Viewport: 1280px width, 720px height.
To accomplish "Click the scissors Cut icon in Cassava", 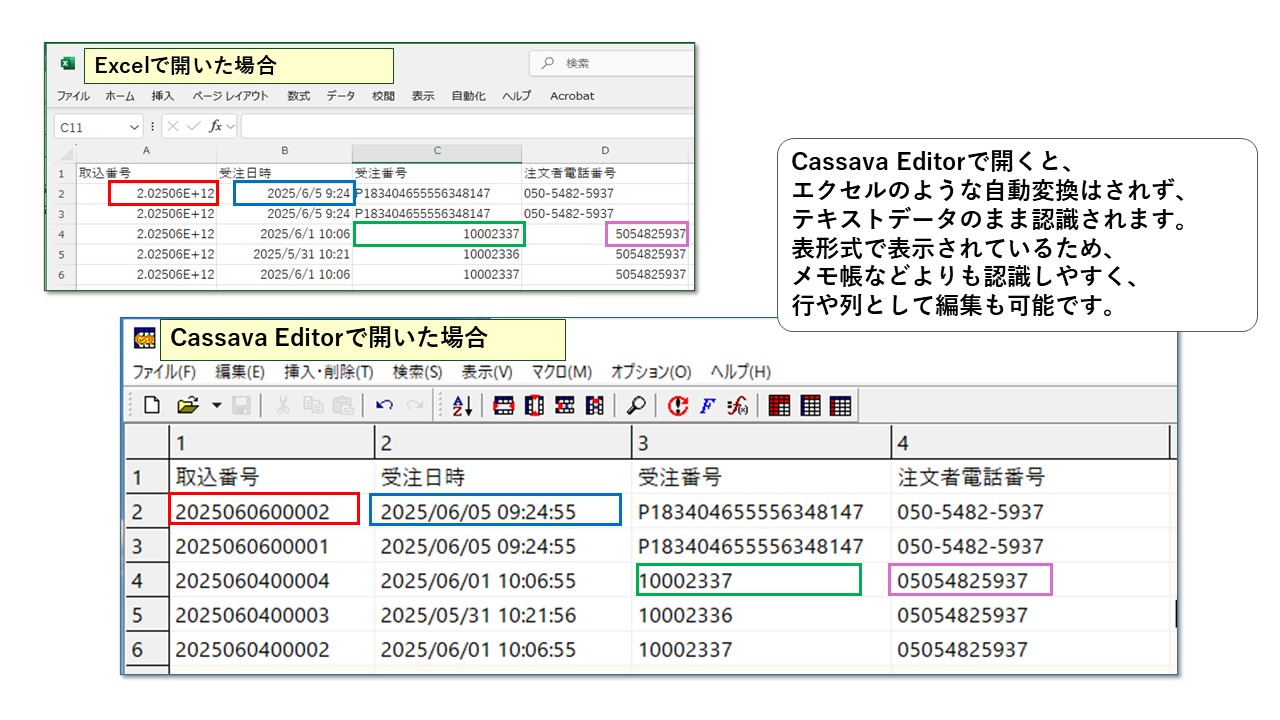I will (x=282, y=406).
